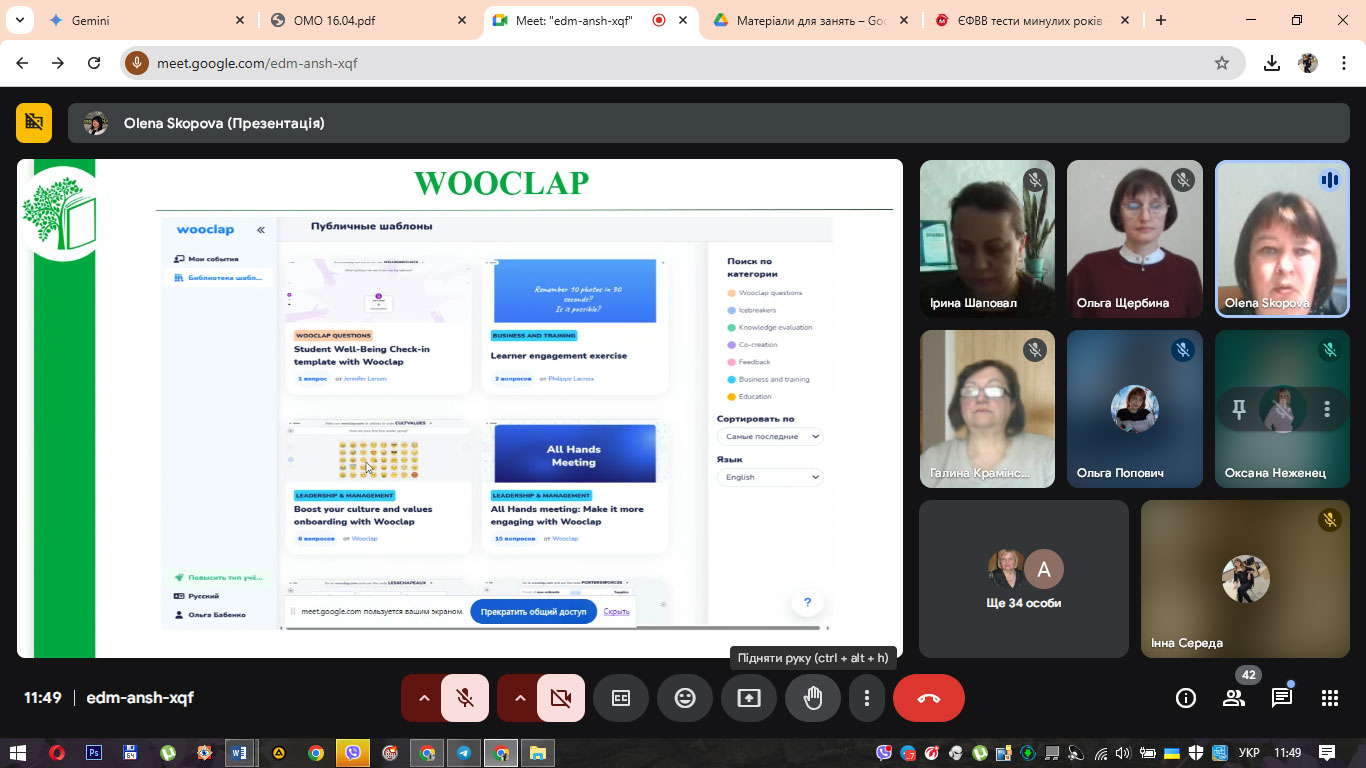Image resolution: width=1366 pixels, height=768 pixels.
Task: Open the Язык dropdown showing English
Action: point(770,477)
